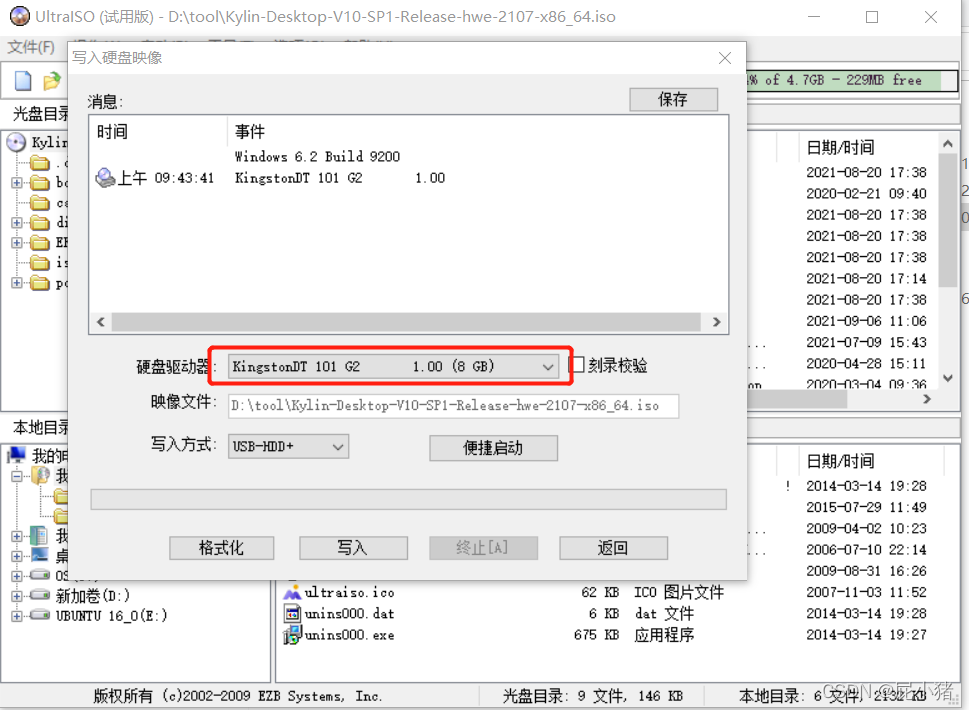This screenshot has width=969, height=710.
Task: Click the Open file toolbar icon
Action: point(52,81)
